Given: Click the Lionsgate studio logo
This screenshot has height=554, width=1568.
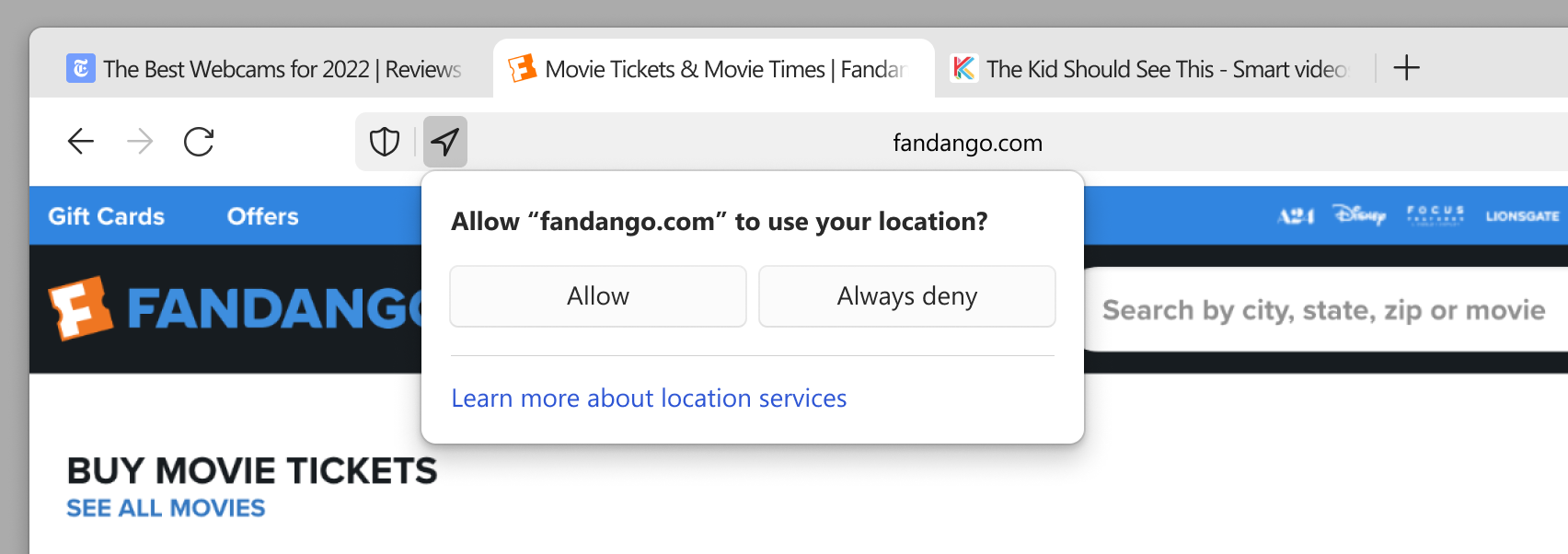Looking at the screenshot, I should click(1520, 215).
